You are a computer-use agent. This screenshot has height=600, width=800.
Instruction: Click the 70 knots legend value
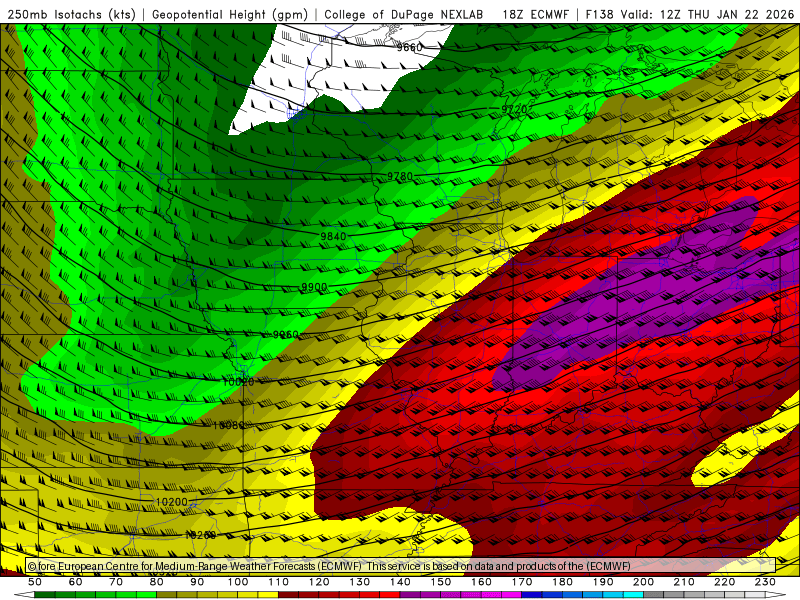coord(116,582)
